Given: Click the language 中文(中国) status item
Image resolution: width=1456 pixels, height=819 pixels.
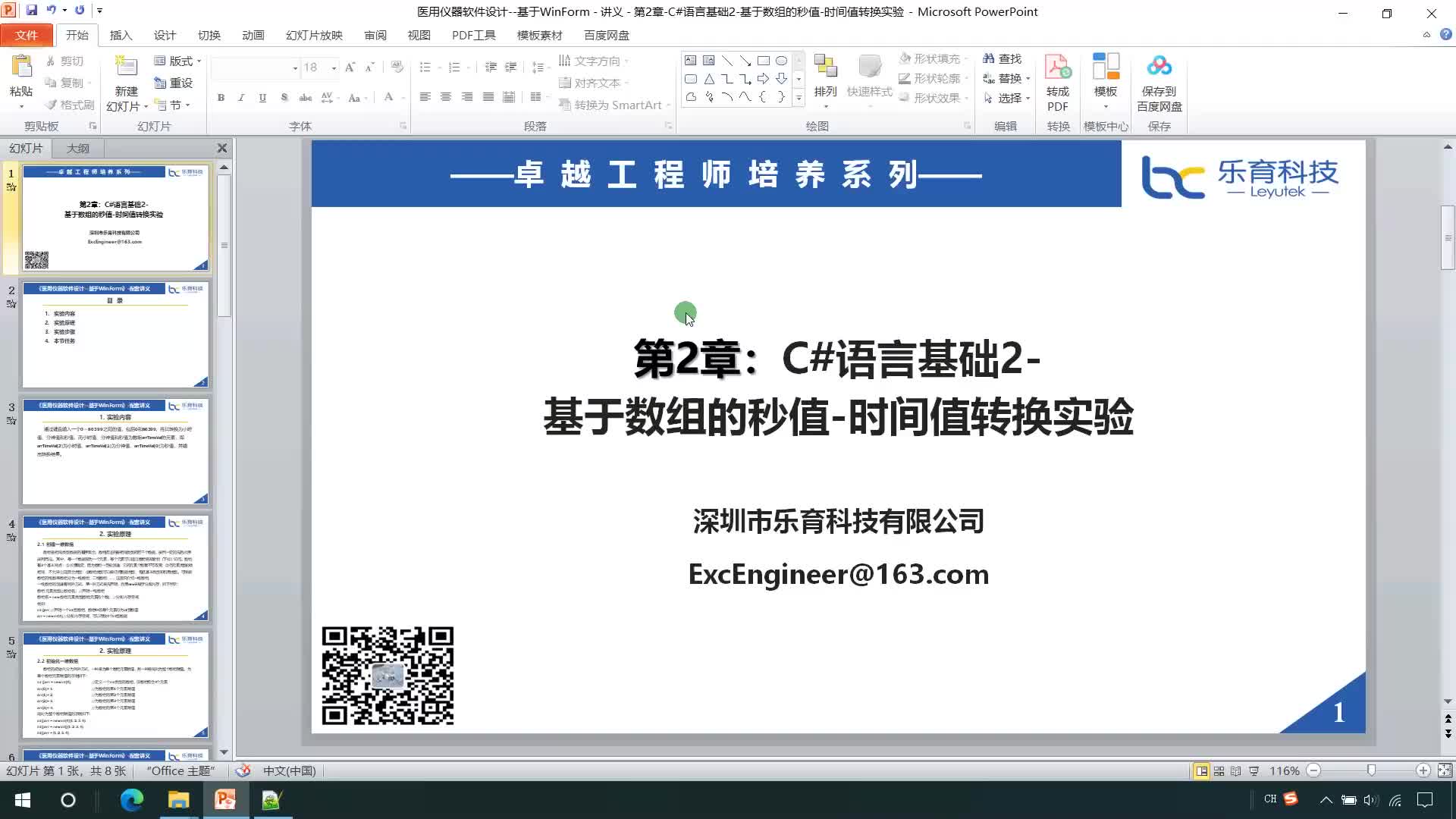Looking at the screenshot, I should pyautogui.click(x=289, y=770).
